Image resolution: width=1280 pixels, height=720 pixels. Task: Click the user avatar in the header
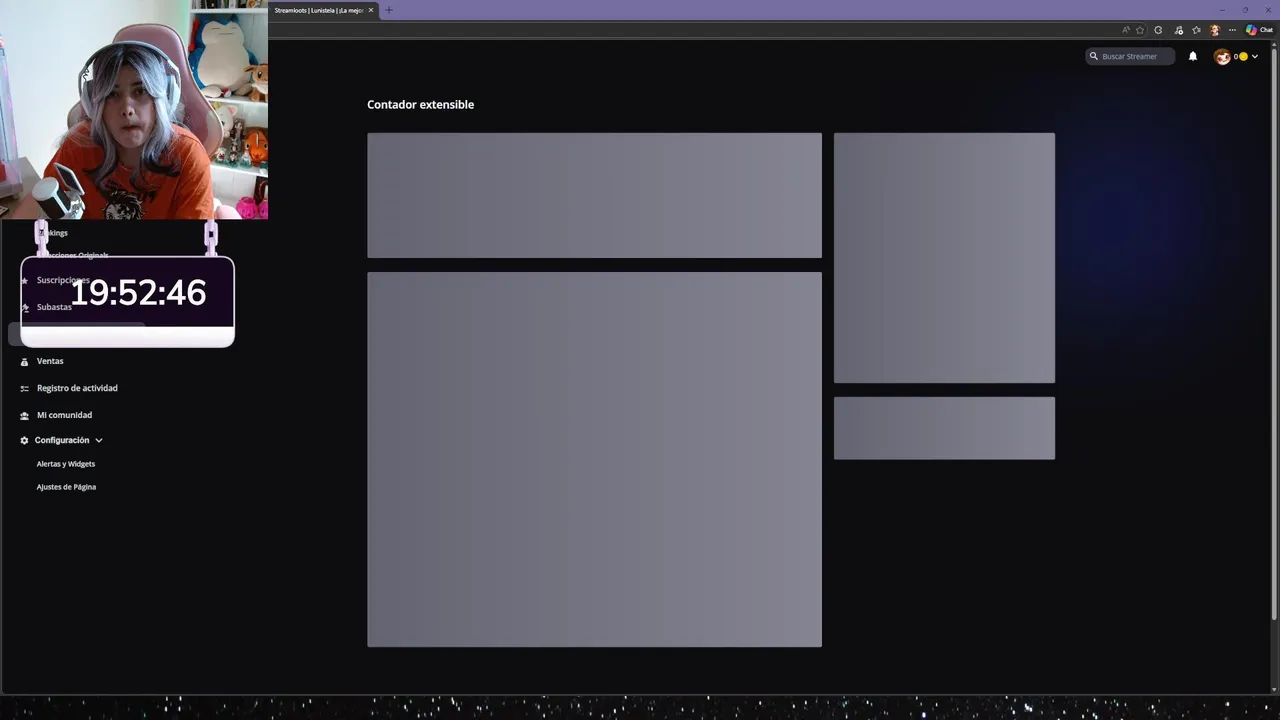click(x=1222, y=56)
